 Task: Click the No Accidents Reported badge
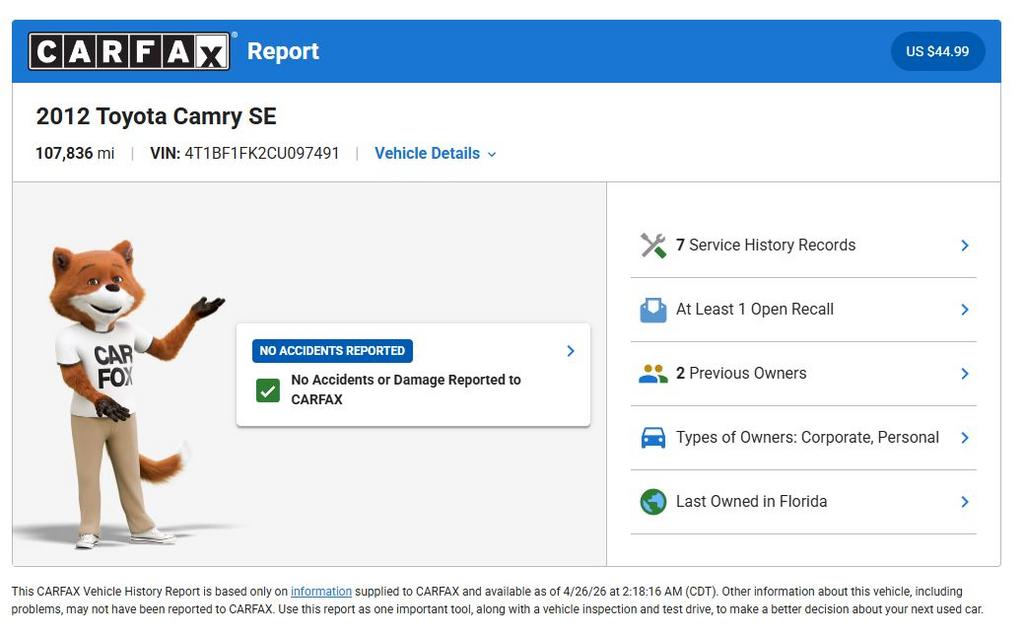click(x=332, y=351)
